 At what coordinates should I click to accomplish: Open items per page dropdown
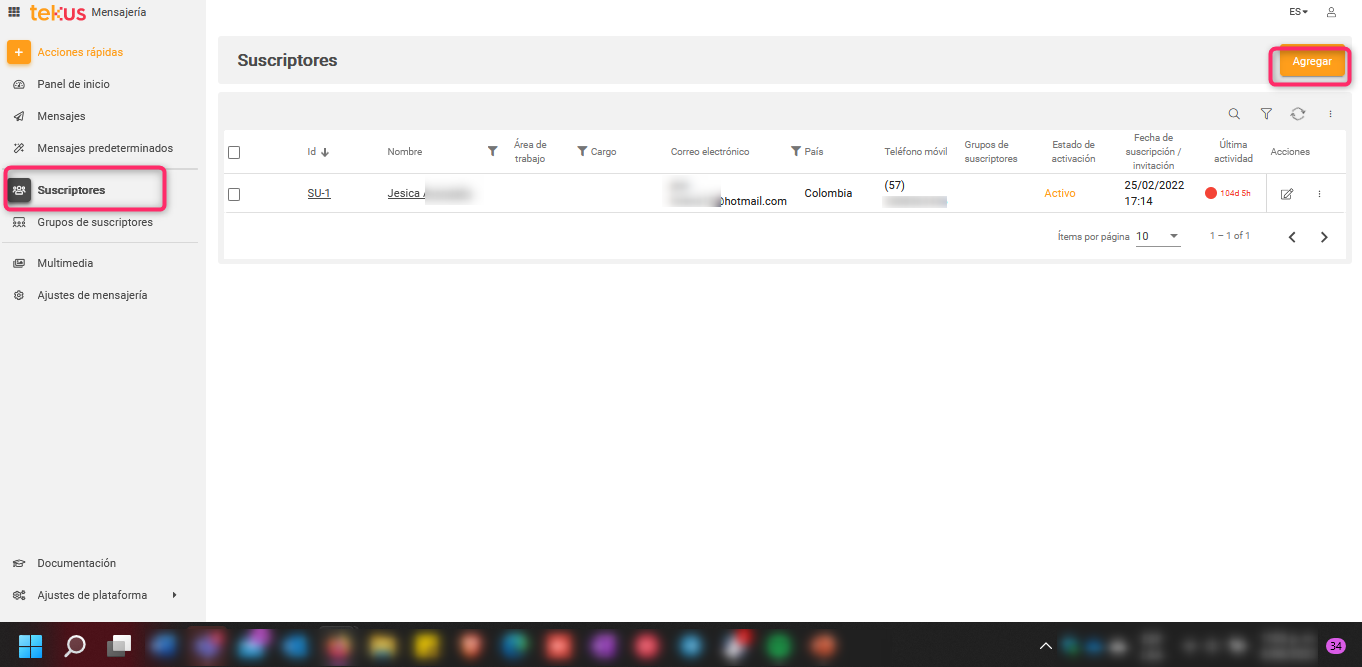[x=1158, y=237]
